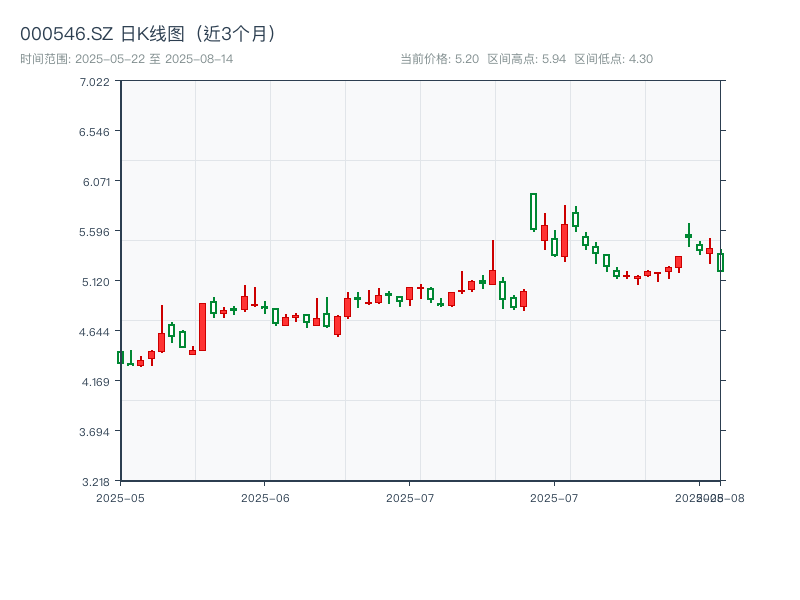
Task: Click the first candle at the left edge
Action: 120,357
